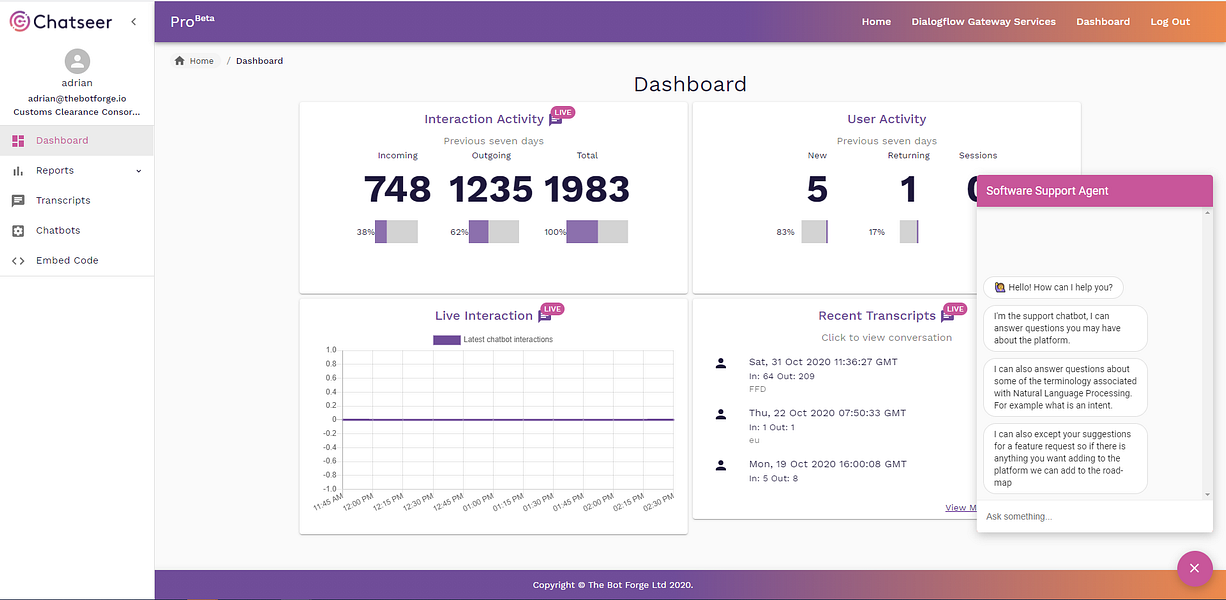1226x600 pixels.
Task: Open the Chatbots sidebar item
Action: (77, 230)
